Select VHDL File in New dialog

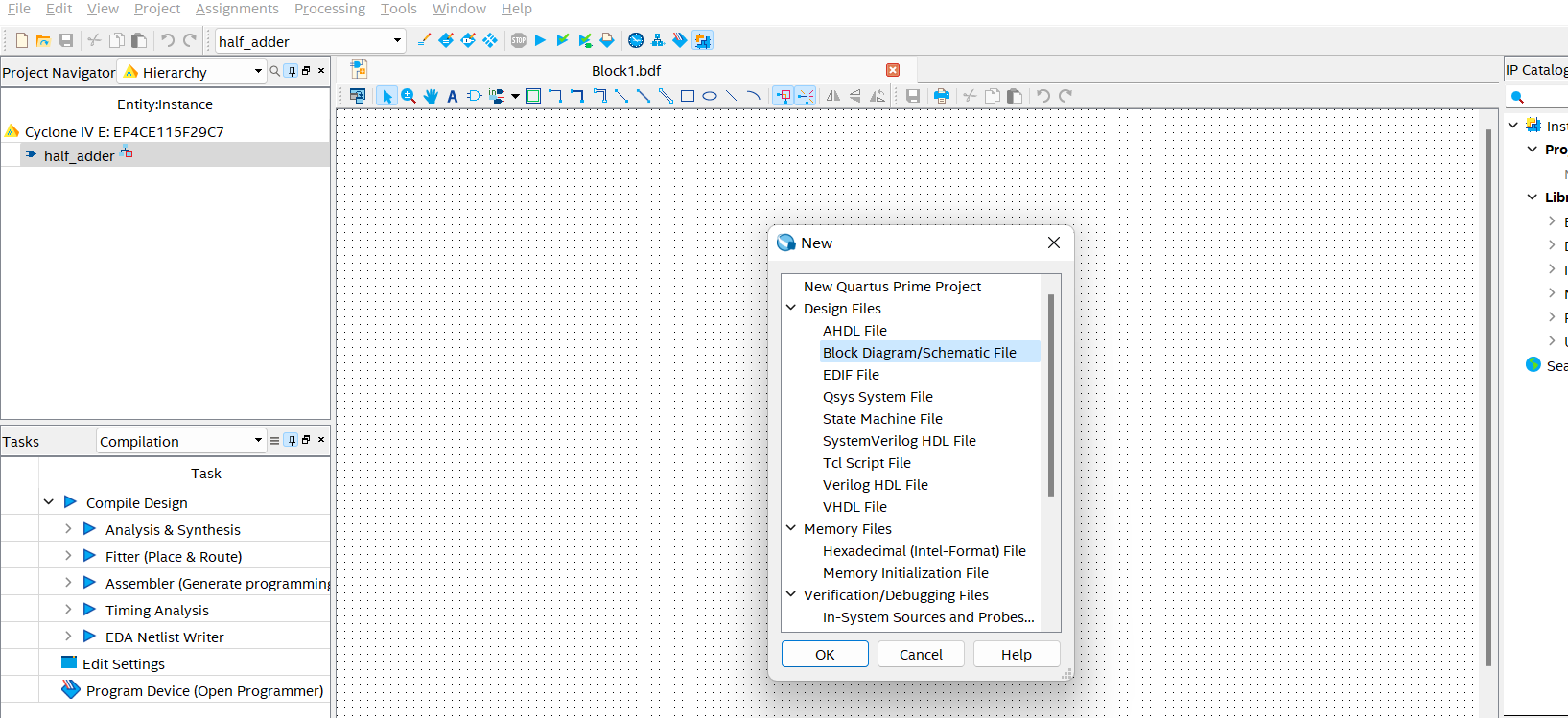coord(854,506)
